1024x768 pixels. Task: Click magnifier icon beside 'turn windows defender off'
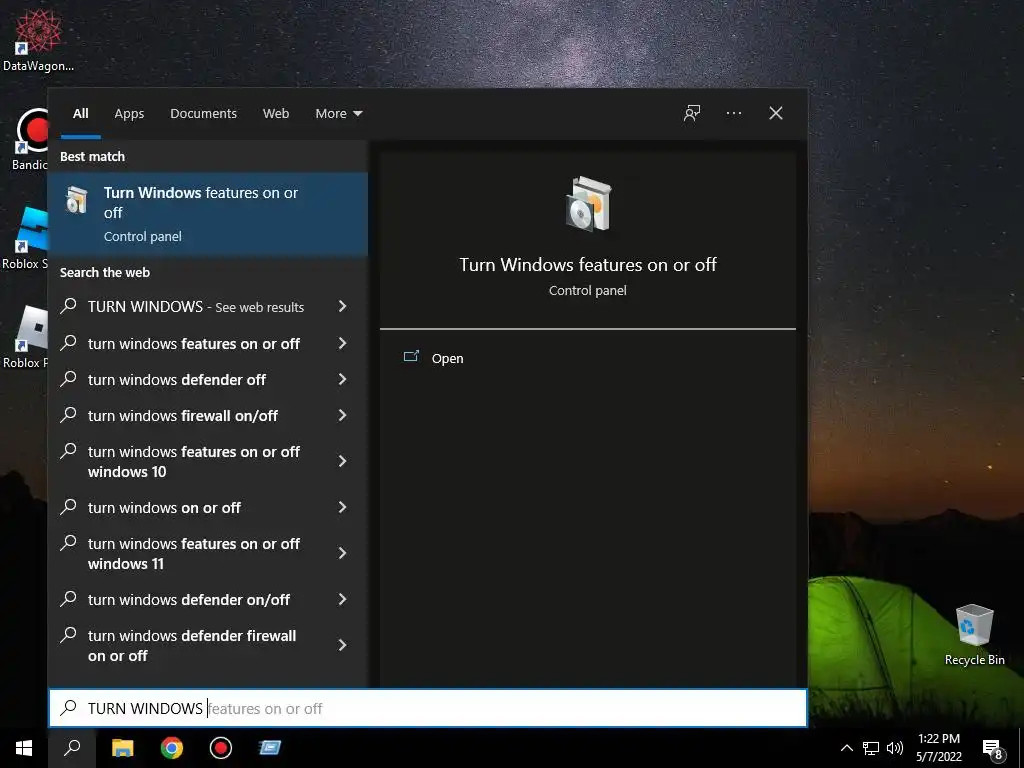pos(69,379)
